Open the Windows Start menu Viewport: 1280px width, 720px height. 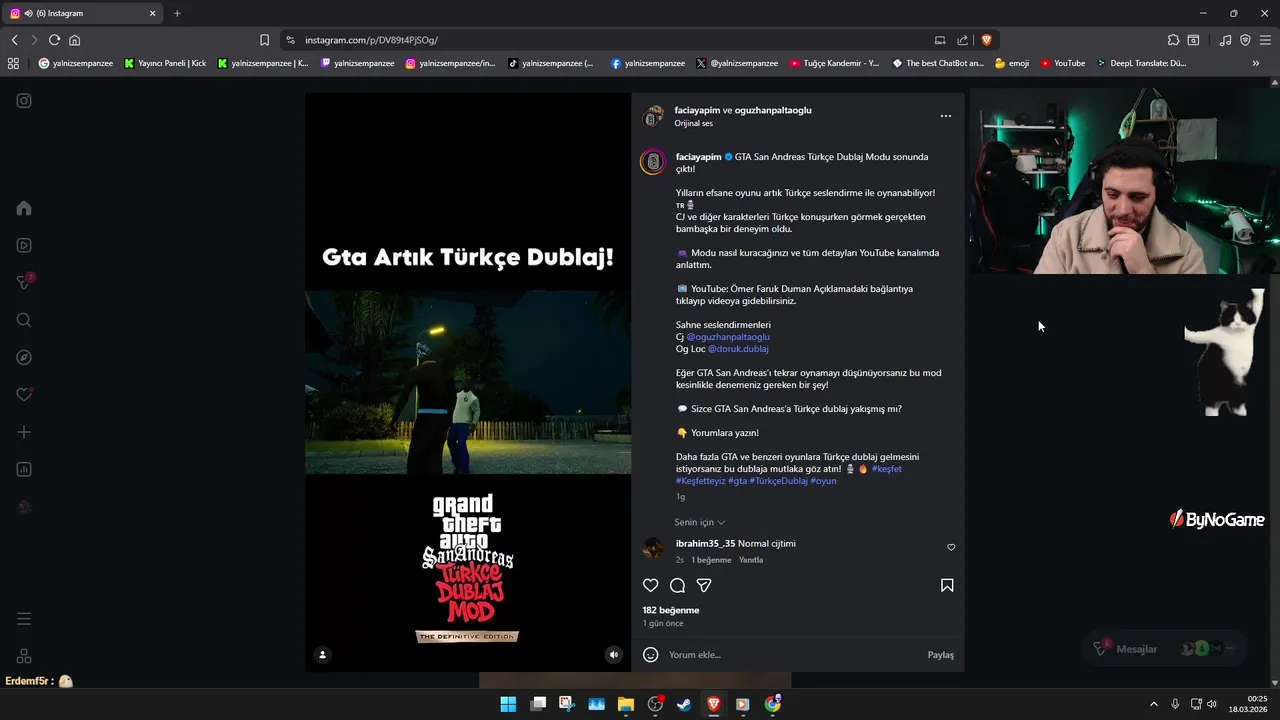pos(508,704)
